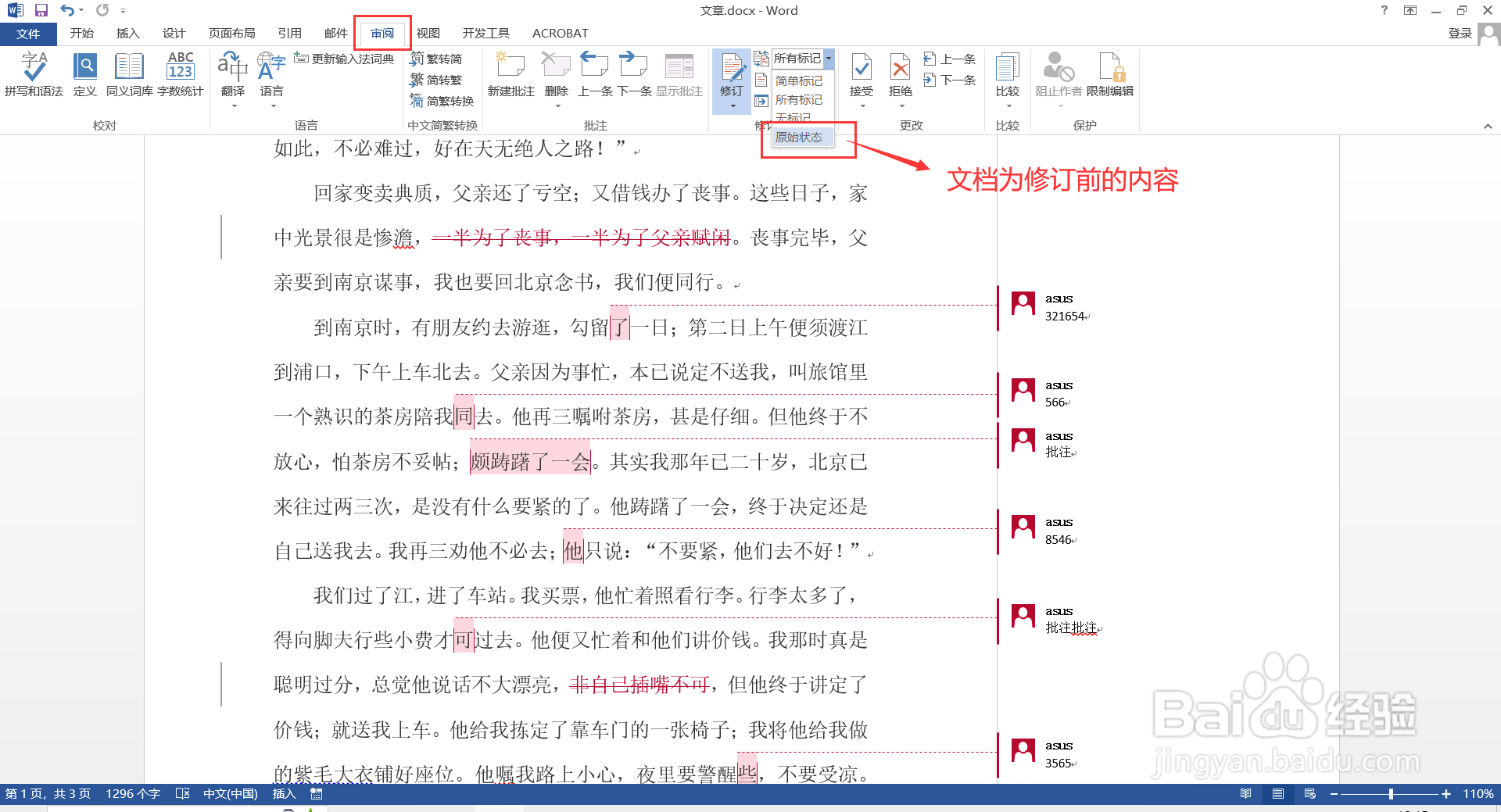Viewport: 1501px width, 812px height.
Task: Open Spelling and Grammar check (拼写和语法)
Action: tap(34, 74)
